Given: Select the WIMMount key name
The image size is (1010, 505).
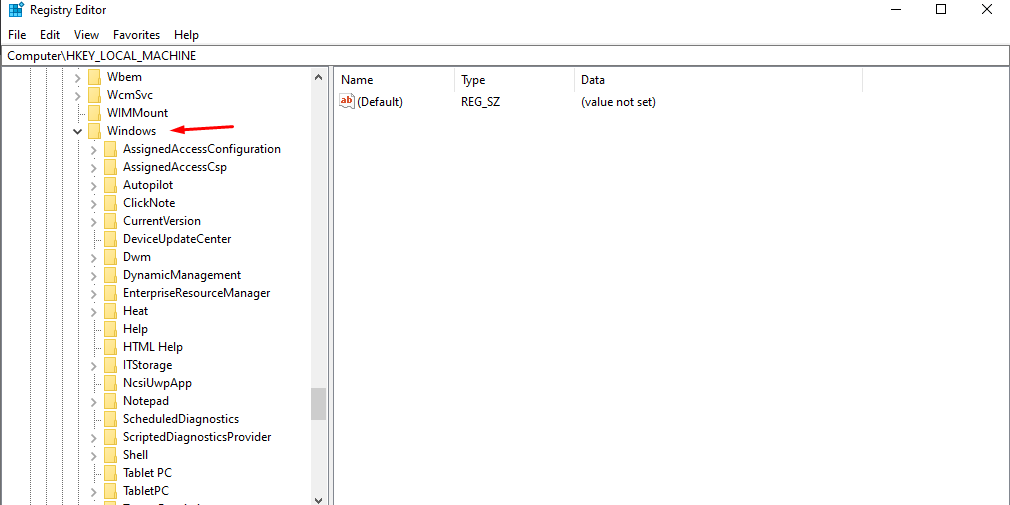Looking at the screenshot, I should [137, 113].
